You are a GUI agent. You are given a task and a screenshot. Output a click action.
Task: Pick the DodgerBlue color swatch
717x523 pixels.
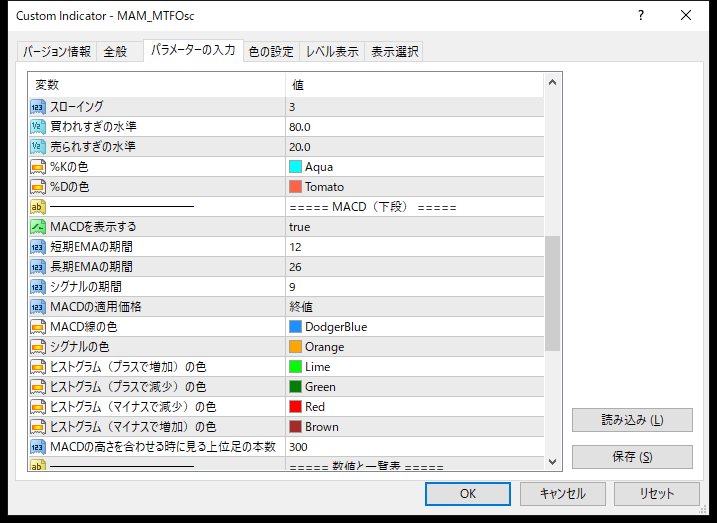pyautogui.click(x=295, y=327)
